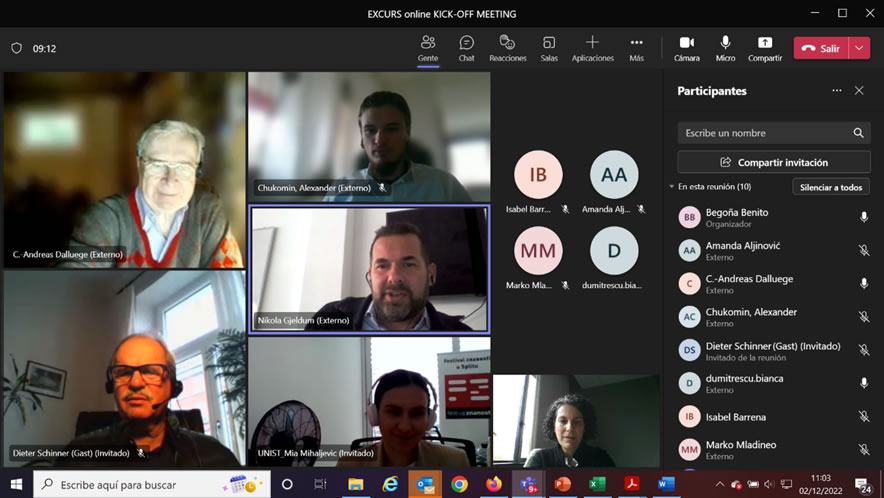Click the shield security icon
The height and width of the screenshot is (498, 884).
point(16,49)
